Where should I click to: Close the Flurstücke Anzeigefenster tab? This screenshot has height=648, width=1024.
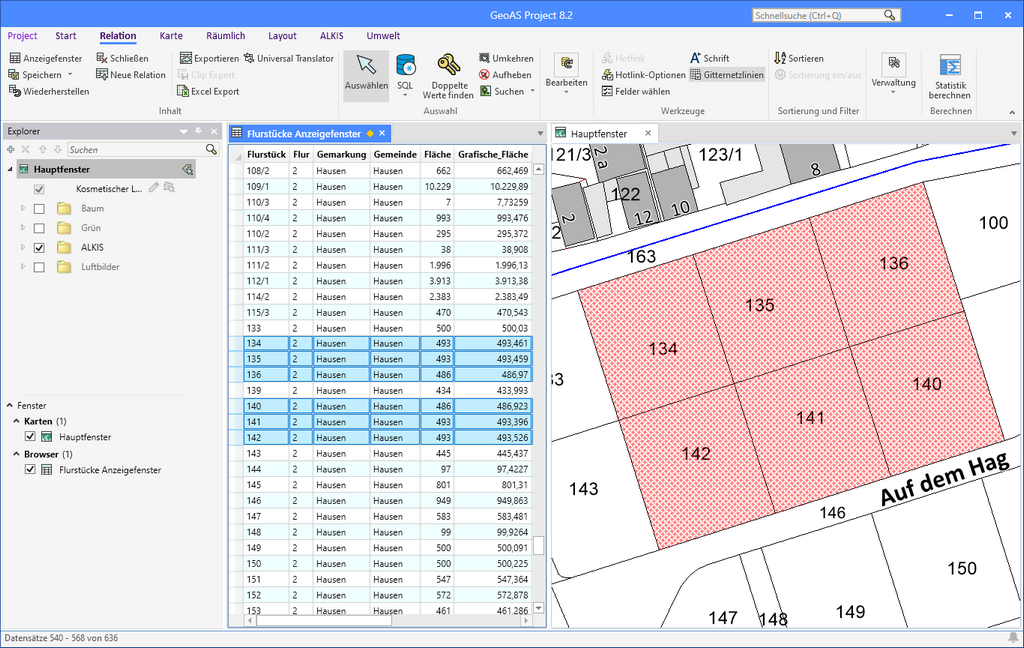tap(382, 133)
